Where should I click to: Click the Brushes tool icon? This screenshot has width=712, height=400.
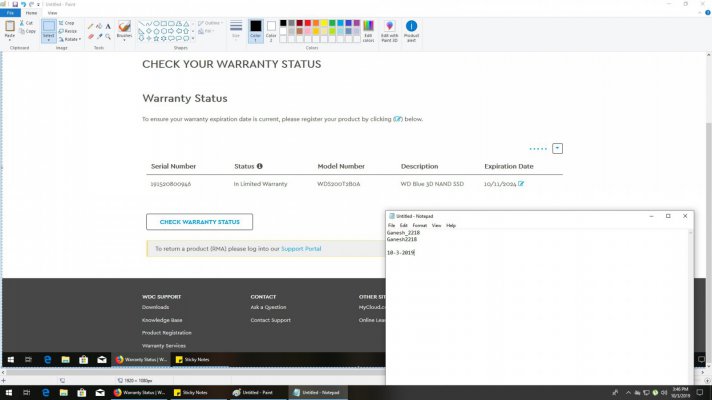tap(124, 26)
